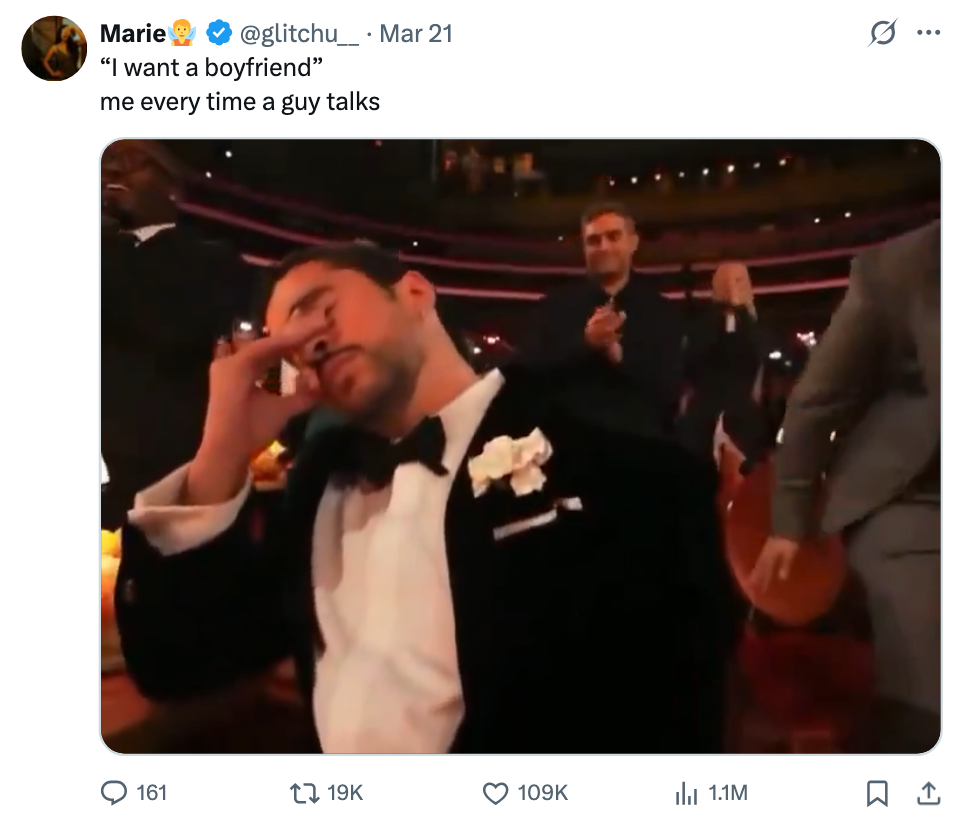958x826 pixels.
Task: Click the share upload arrow icon
Action: tap(928, 793)
